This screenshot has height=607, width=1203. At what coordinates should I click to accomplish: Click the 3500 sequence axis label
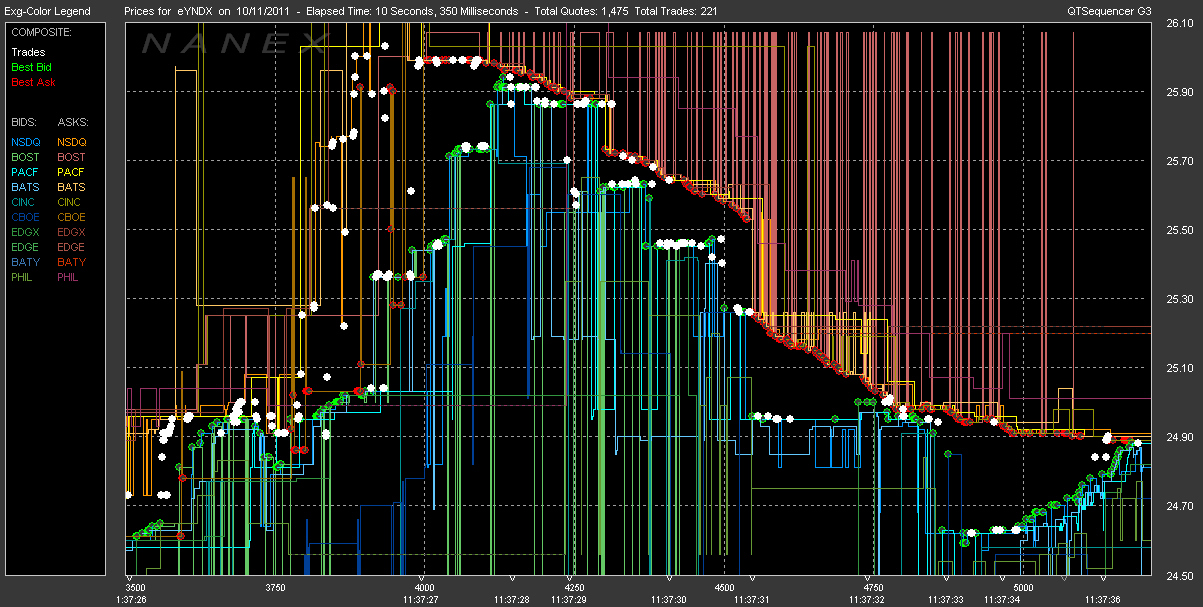(x=135, y=588)
